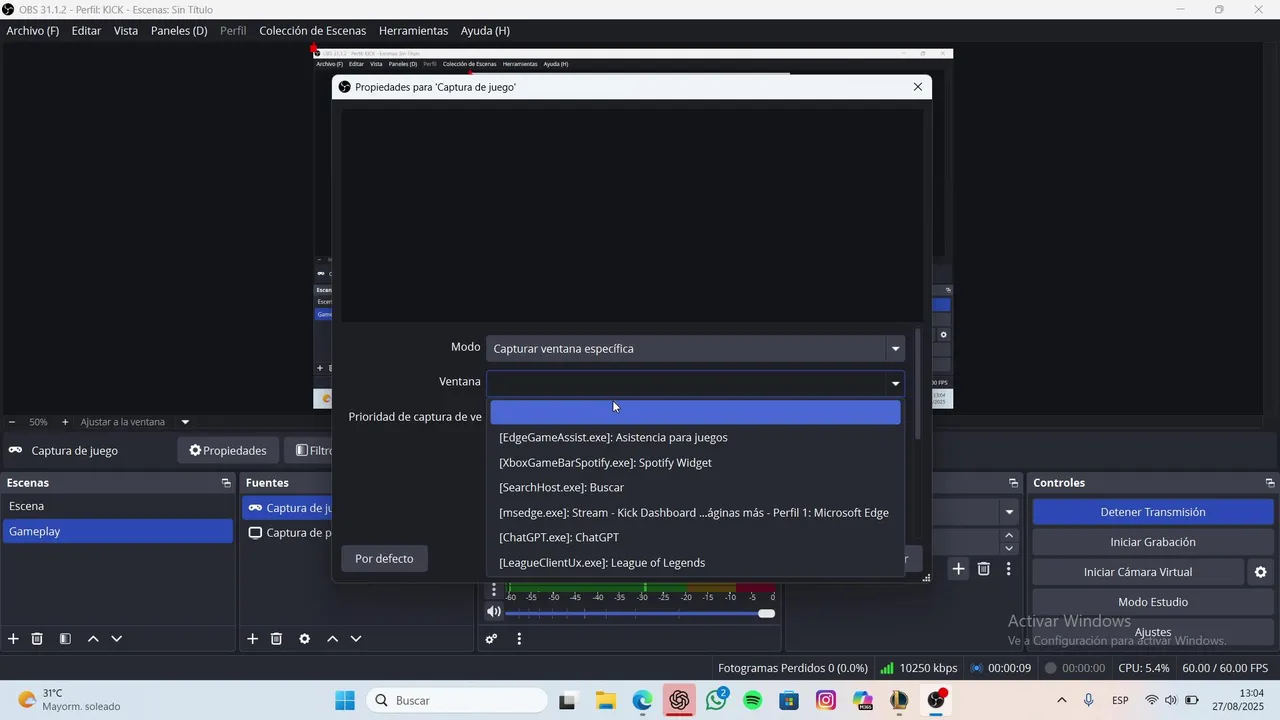Click Iniciar Cámara Virtual button
The image size is (1280, 720).
[x=1138, y=572]
